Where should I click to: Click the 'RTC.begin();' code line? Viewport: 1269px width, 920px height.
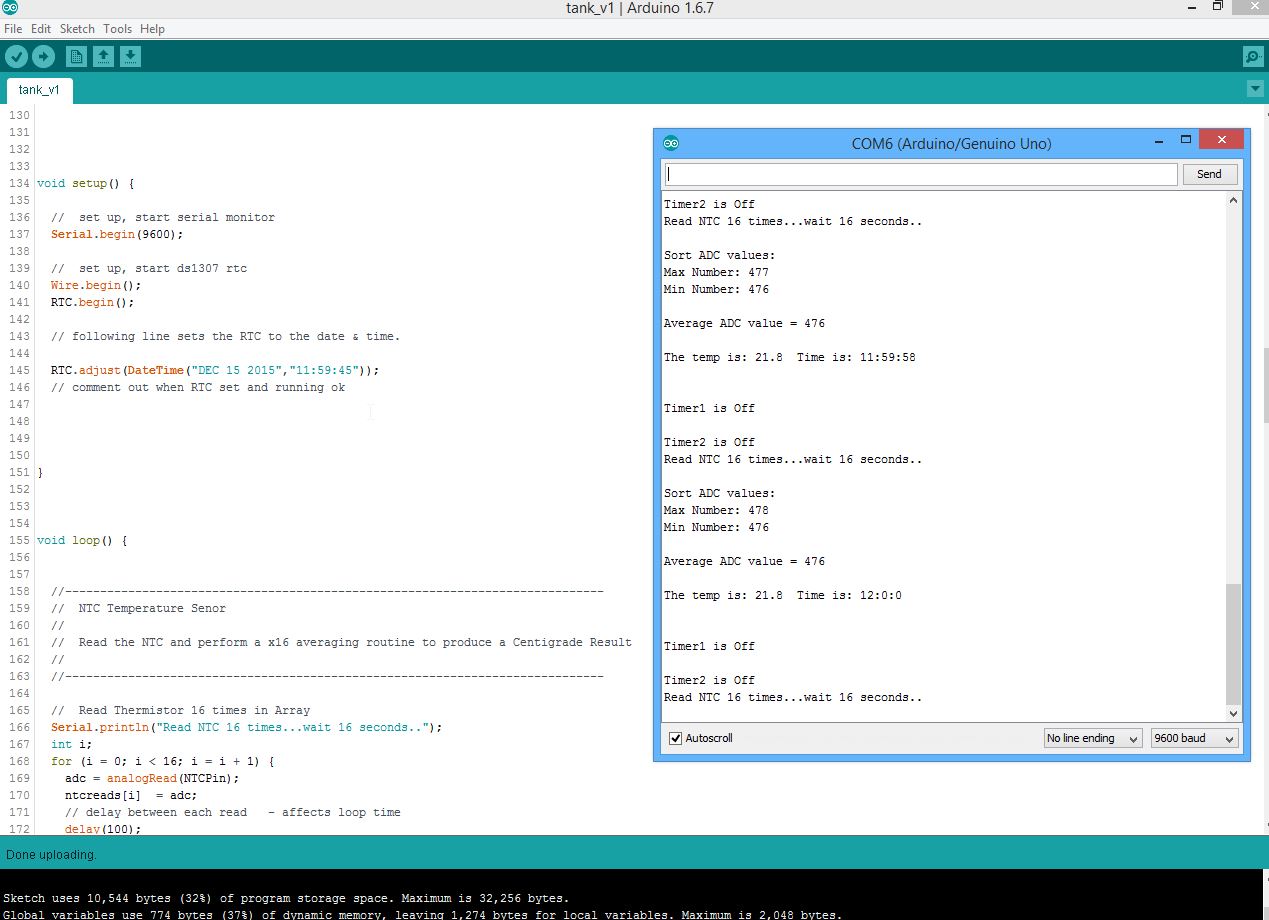pos(92,302)
